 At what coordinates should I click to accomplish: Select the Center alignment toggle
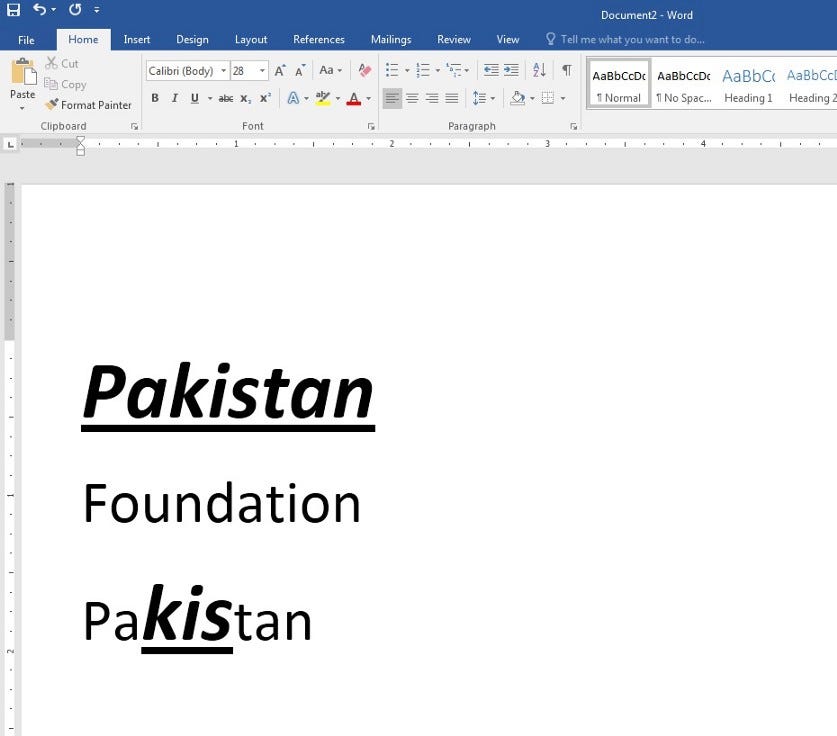[412, 98]
